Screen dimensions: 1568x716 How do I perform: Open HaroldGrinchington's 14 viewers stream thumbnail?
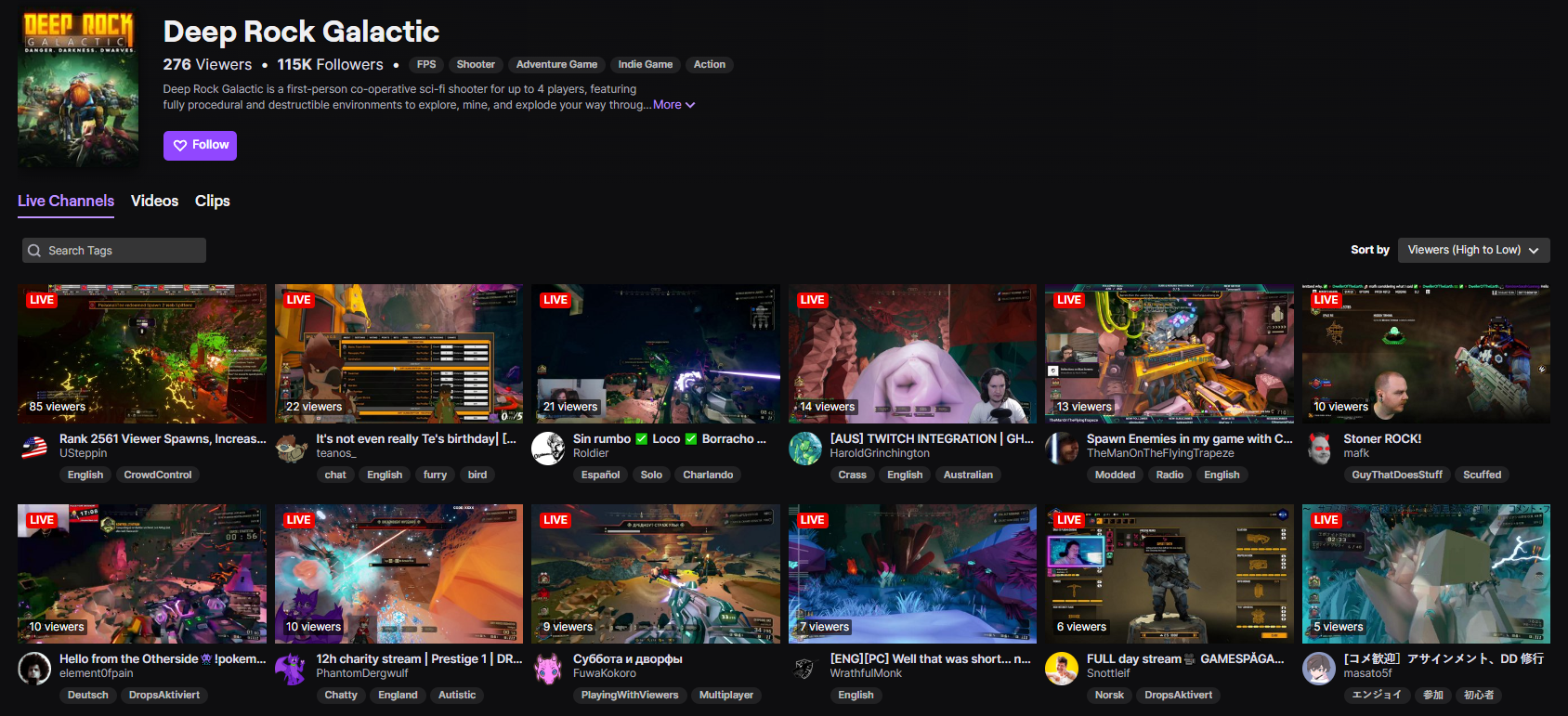click(913, 354)
